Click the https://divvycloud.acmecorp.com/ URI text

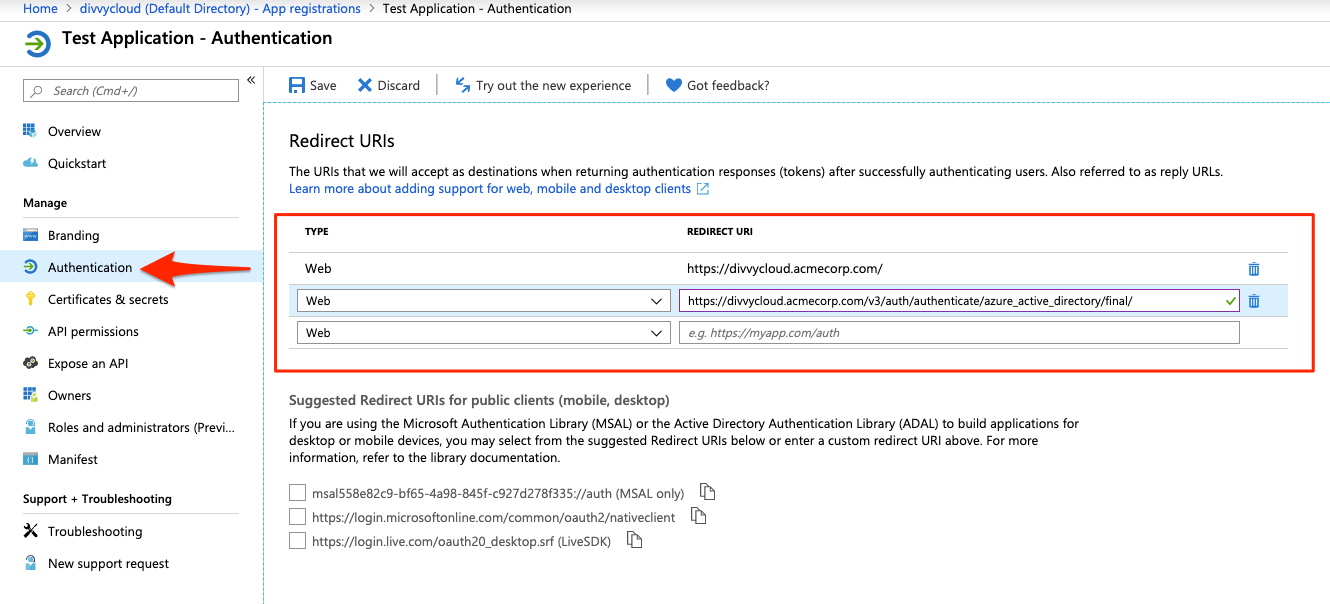point(784,268)
